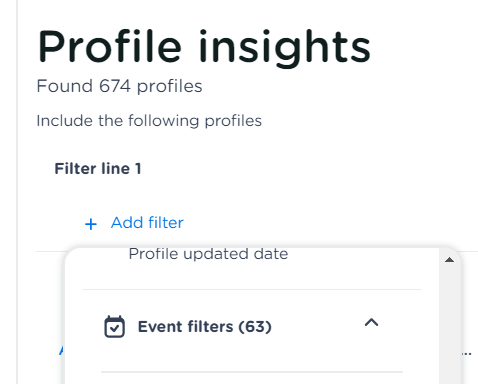The height and width of the screenshot is (384, 478).
Task: Click the 674 number in the profiles count
Action: click(115, 86)
